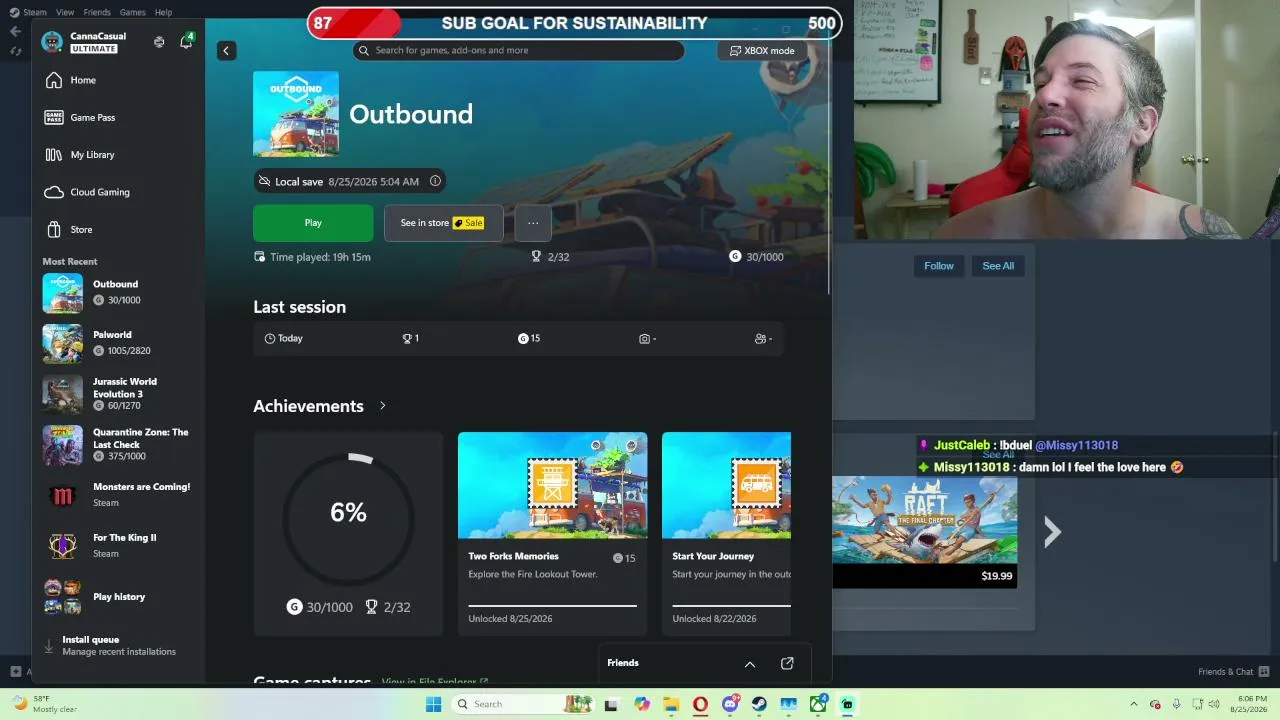Image resolution: width=1280 pixels, height=720 pixels.
Task: Click the volume icon in system tray
Action: (x=1213, y=704)
